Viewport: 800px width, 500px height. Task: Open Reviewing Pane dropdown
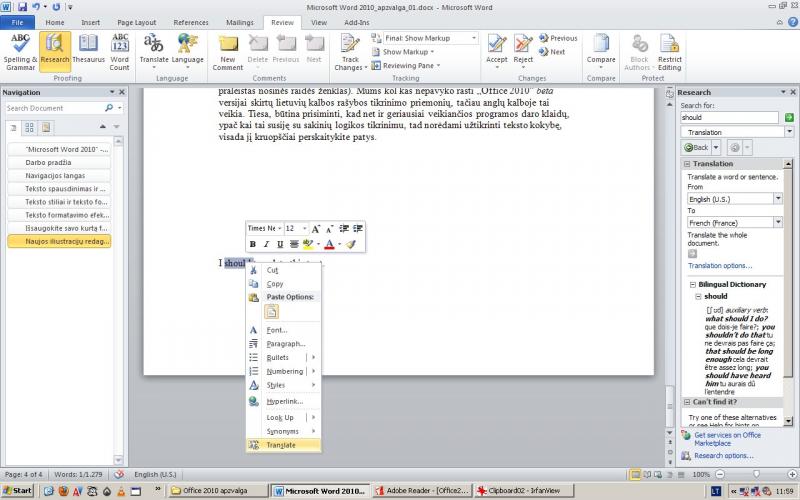tap(406, 66)
